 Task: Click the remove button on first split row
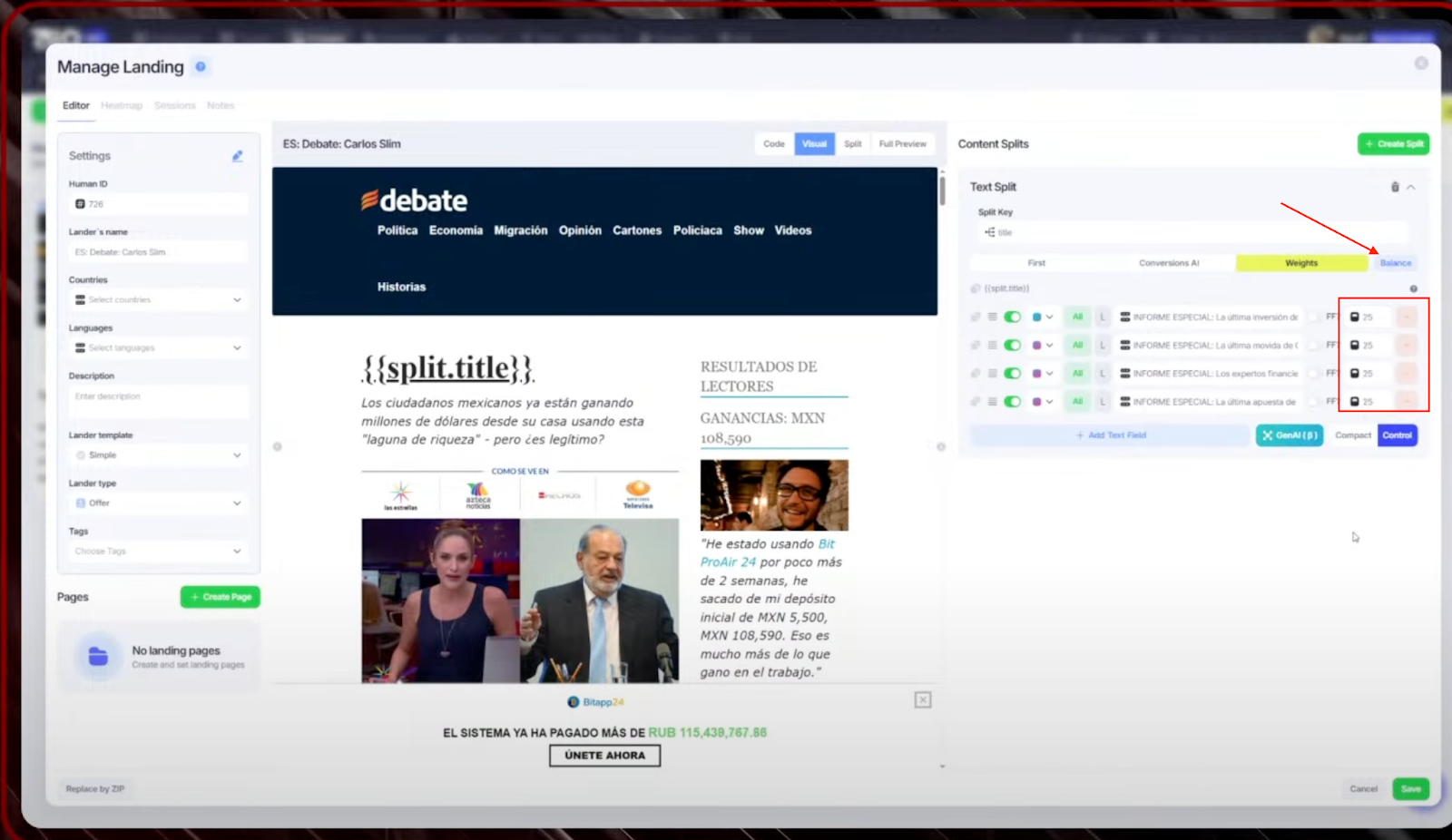(1407, 317)
